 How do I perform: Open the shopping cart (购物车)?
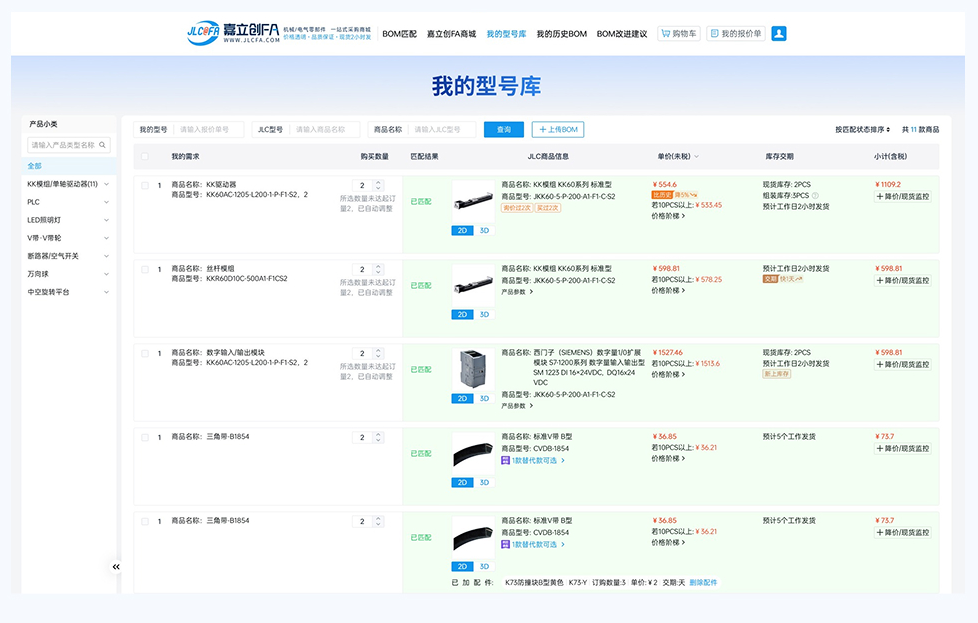[x=679, y=33]
